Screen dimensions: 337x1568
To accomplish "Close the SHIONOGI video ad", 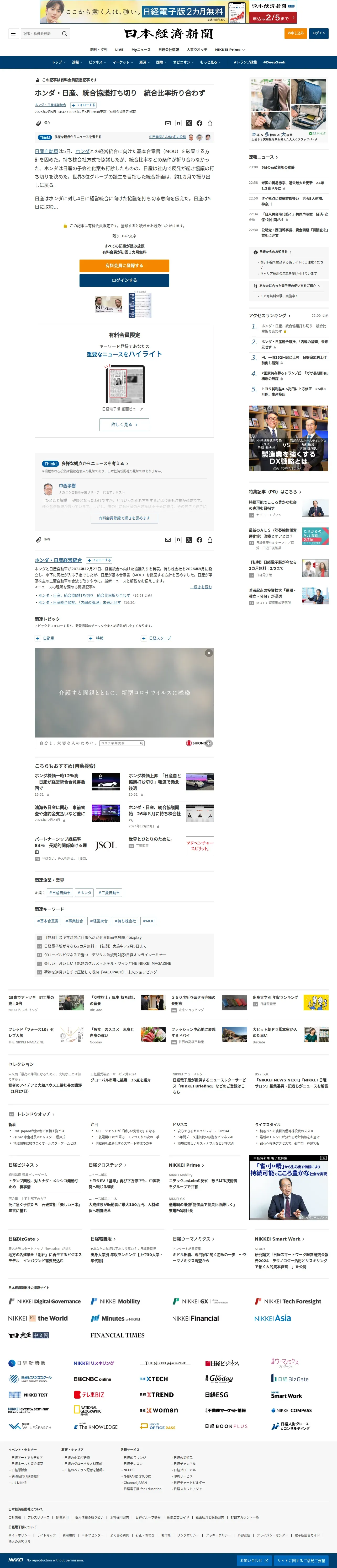I will coord(208,653).
